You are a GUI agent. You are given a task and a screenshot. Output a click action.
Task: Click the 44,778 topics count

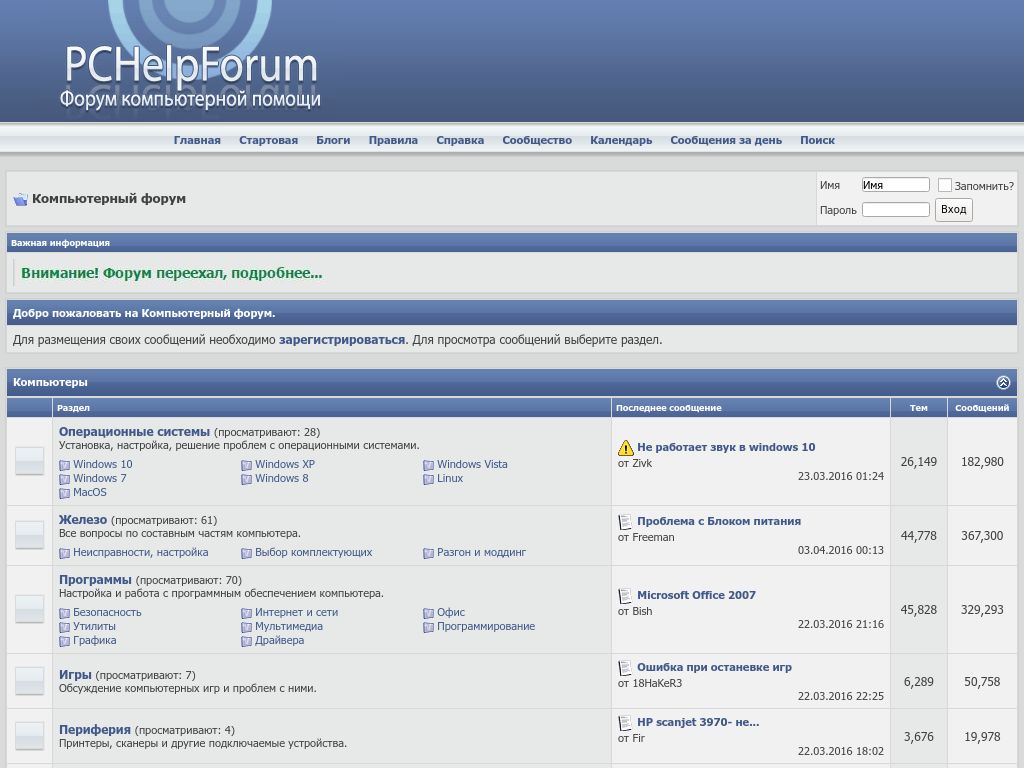[x=919, y=536]
